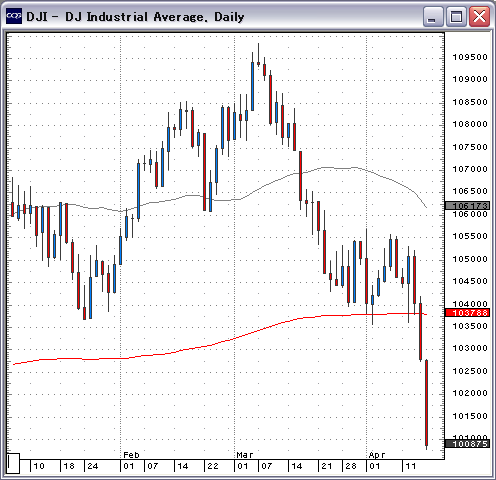Click the Apr month label on time axis
Screen dimensions: 496x480
[377, 455]
